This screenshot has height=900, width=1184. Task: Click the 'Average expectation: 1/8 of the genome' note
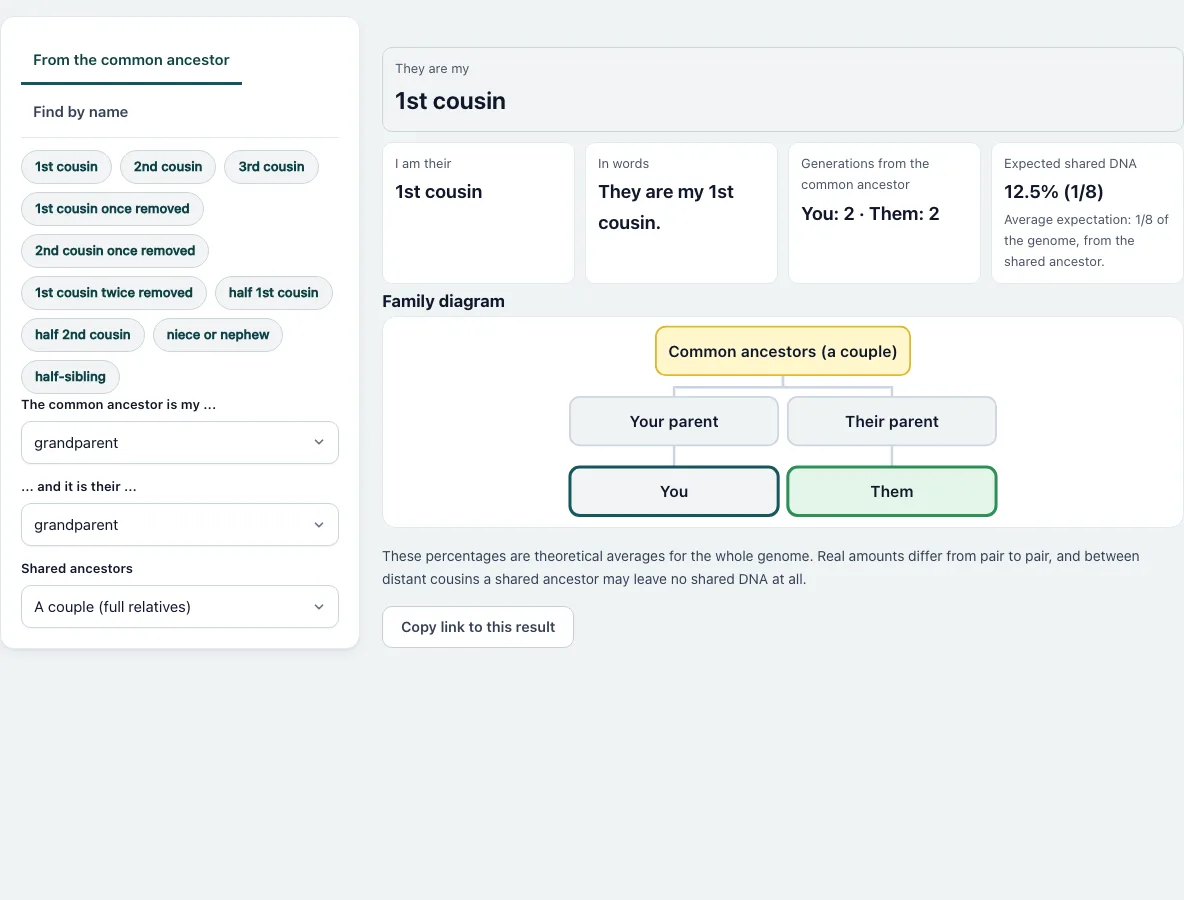point(1086,241)
